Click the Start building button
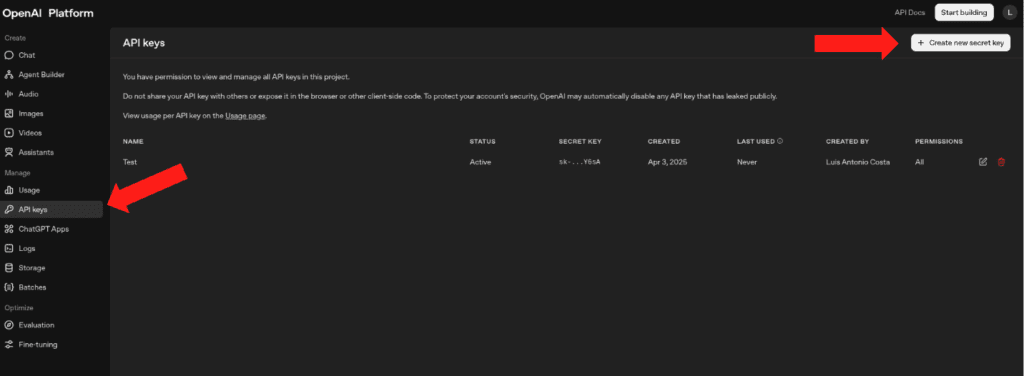 964,12
